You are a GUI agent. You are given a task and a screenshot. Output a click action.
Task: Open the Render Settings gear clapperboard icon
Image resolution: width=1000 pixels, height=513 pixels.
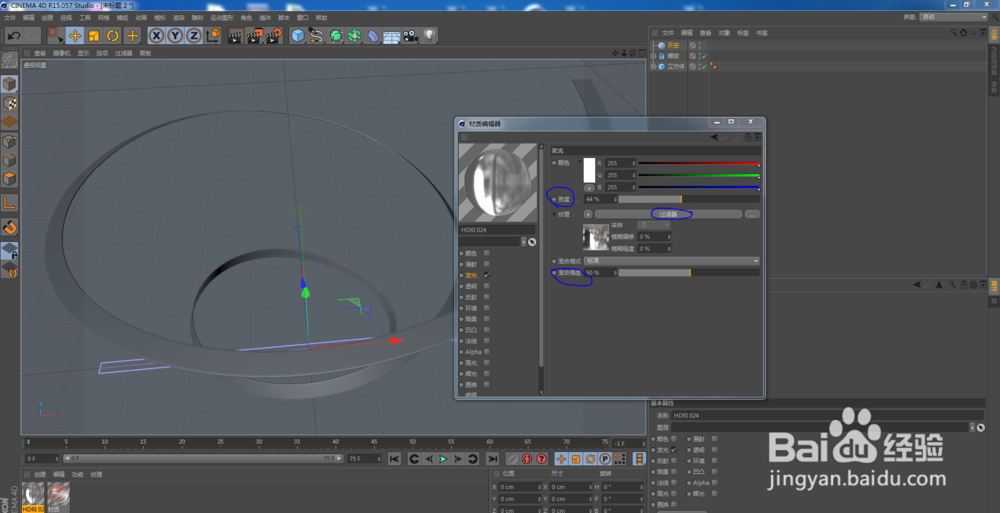click(x=274, y=36)
